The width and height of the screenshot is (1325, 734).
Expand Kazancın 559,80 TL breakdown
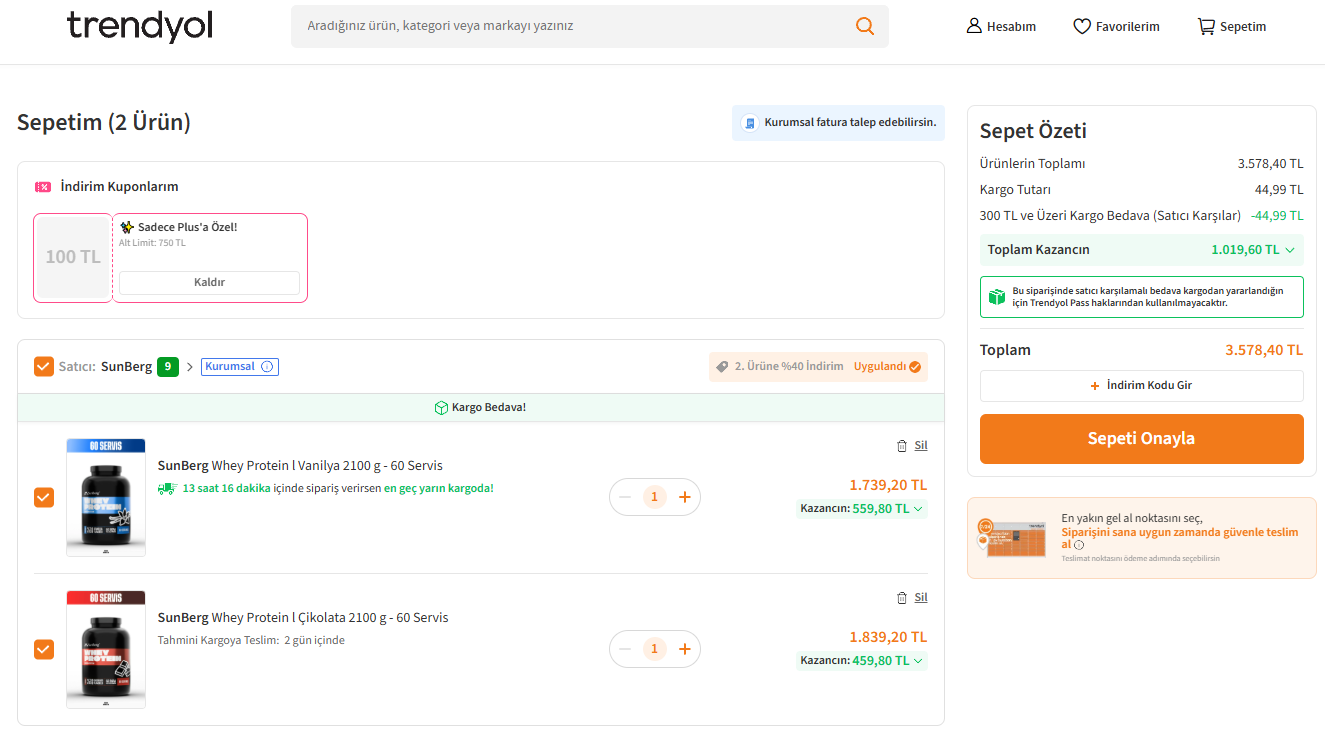coord(918,508)
